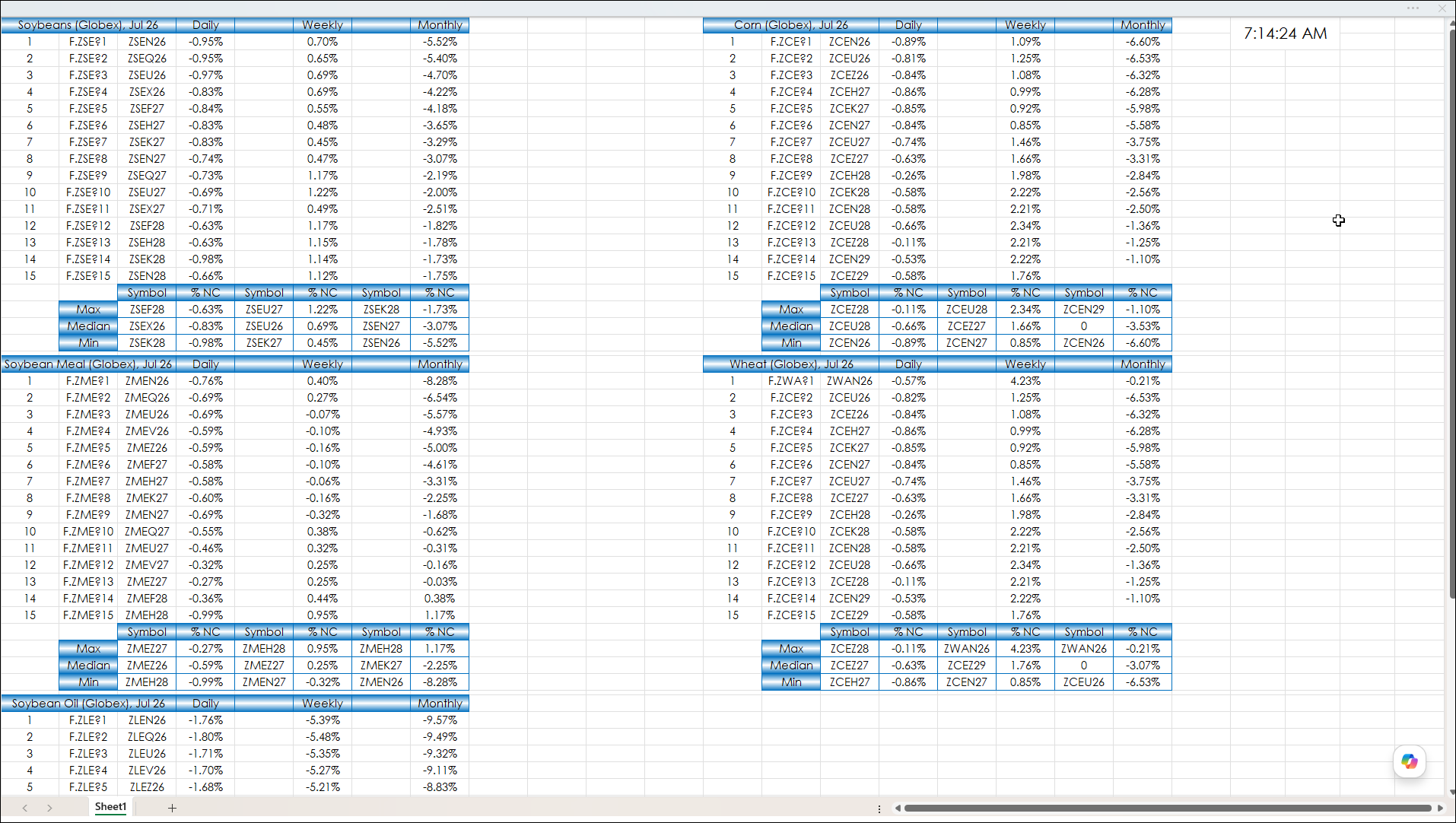Open sheet tab options dots
Viewport: 1456px width, 823px height.
pos(879,809)
